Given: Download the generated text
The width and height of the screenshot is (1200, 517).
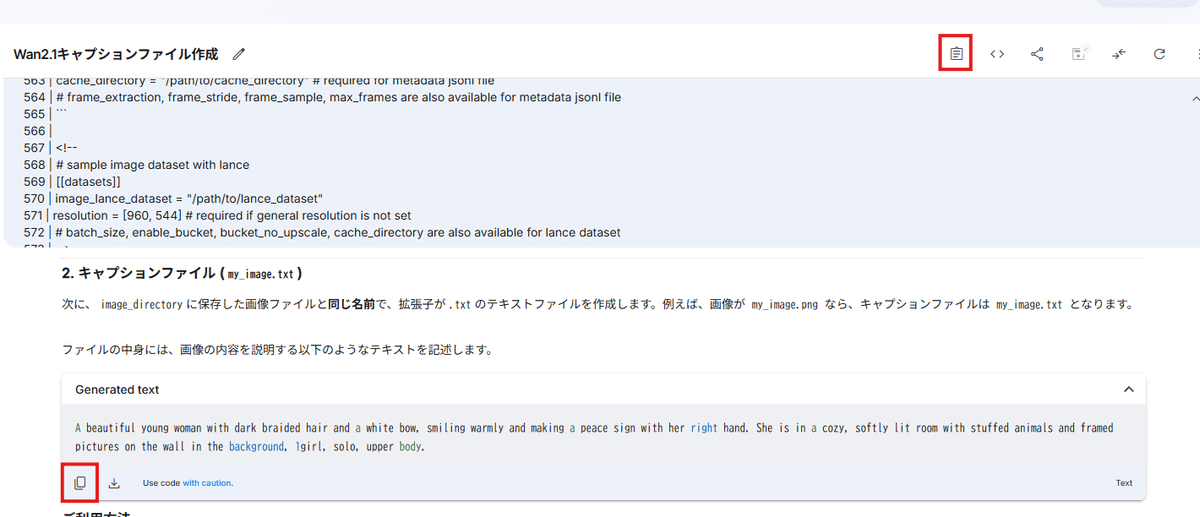Looking at the screenshot, I should tap(114, 483).
